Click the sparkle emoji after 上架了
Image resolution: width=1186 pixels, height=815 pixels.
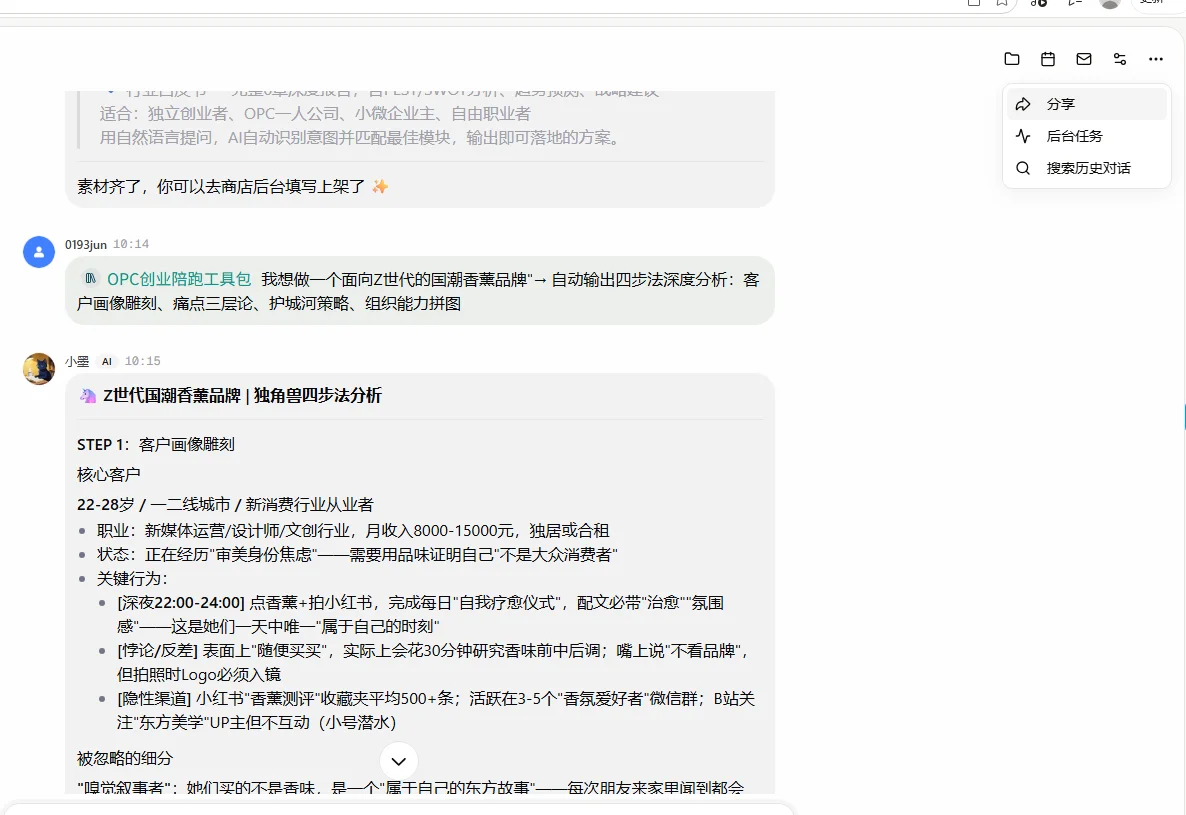[380, 186]
